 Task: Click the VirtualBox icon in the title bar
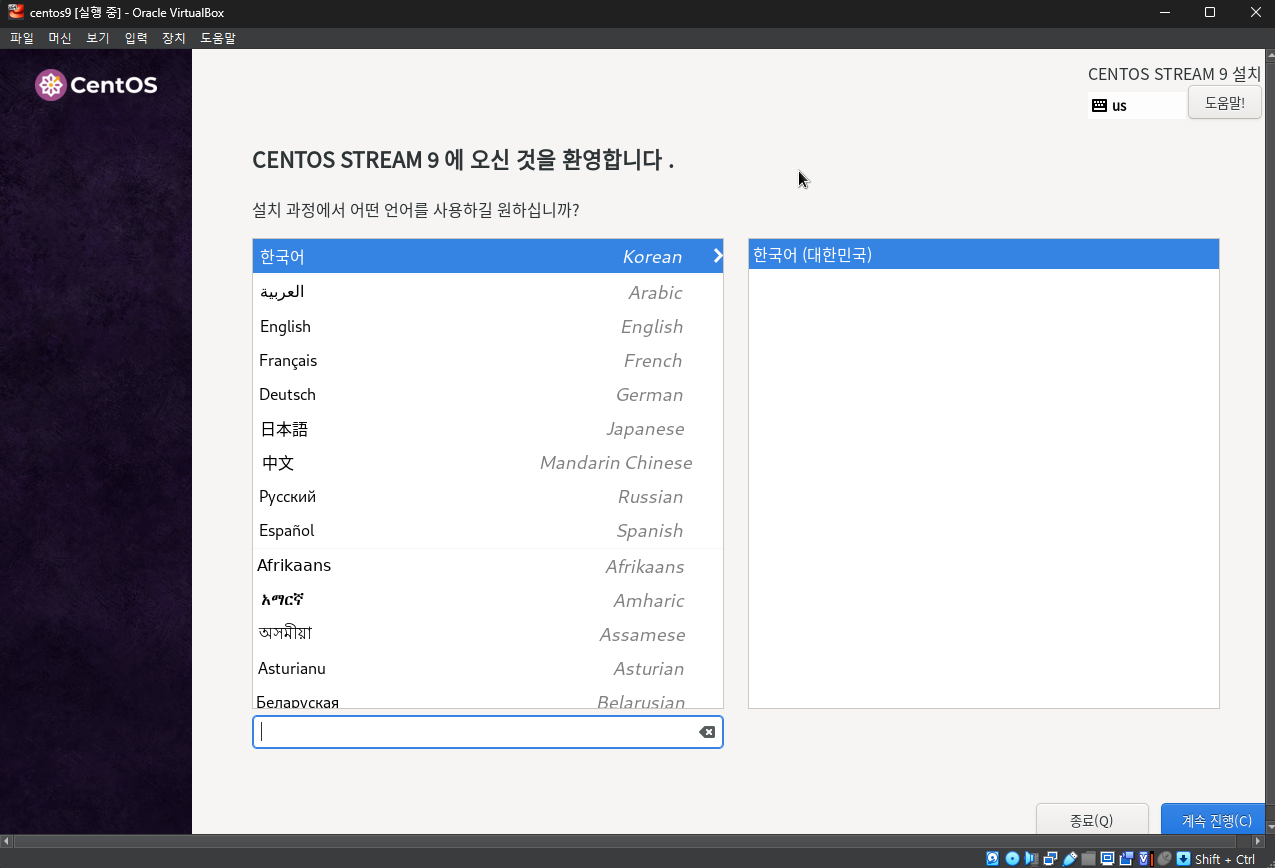(15, 12)
